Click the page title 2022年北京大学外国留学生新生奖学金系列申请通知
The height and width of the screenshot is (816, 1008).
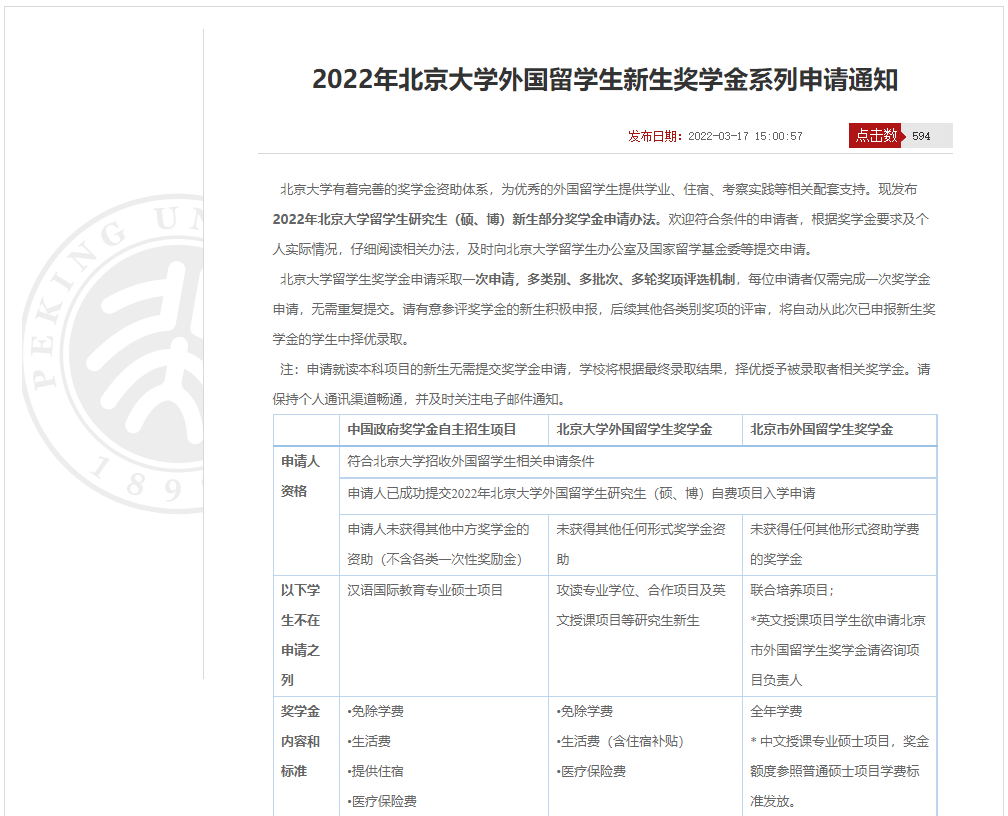tap(605, 80)
